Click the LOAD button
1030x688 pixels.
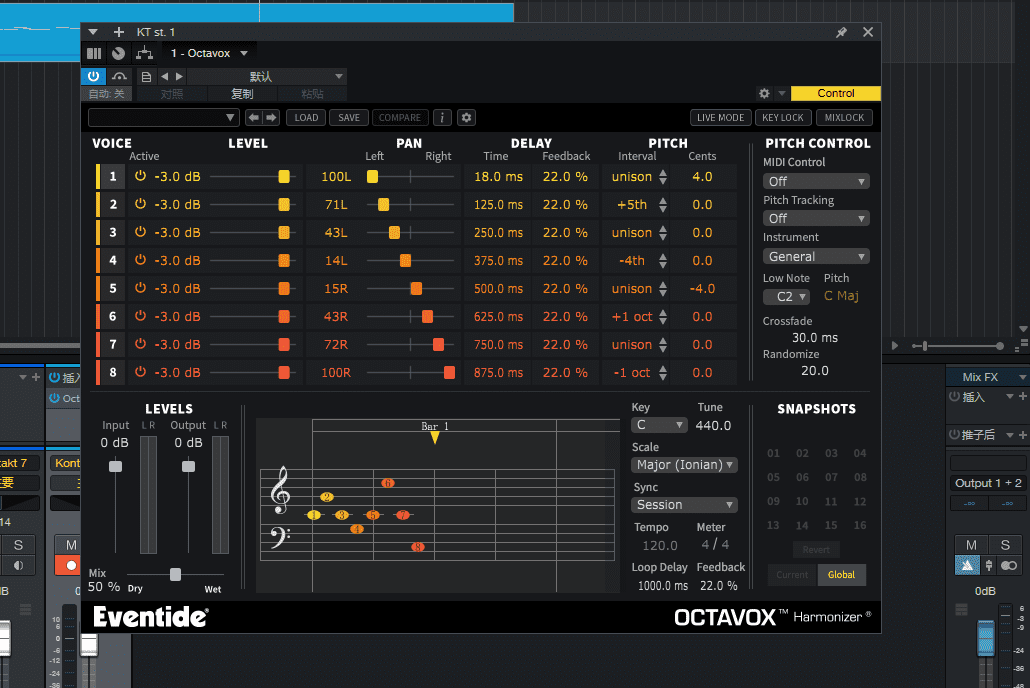click(x=306, y=118)
